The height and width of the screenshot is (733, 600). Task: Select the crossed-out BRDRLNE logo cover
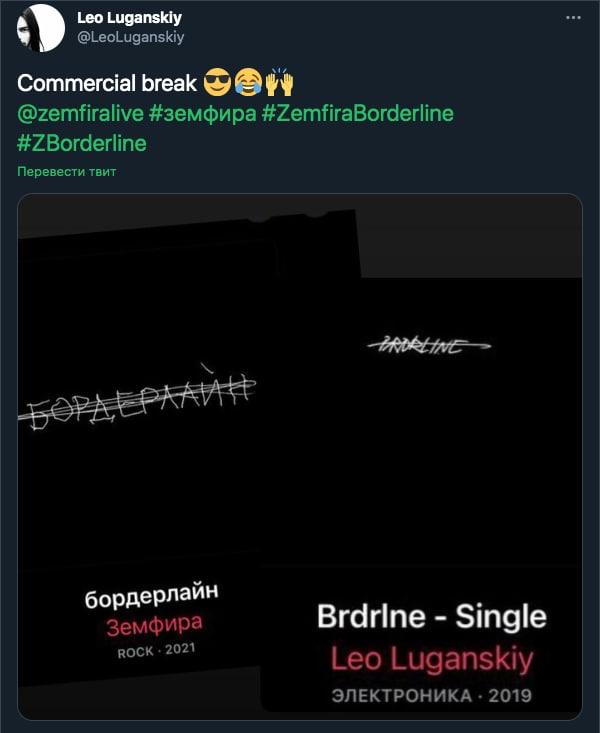pos(429,346)
